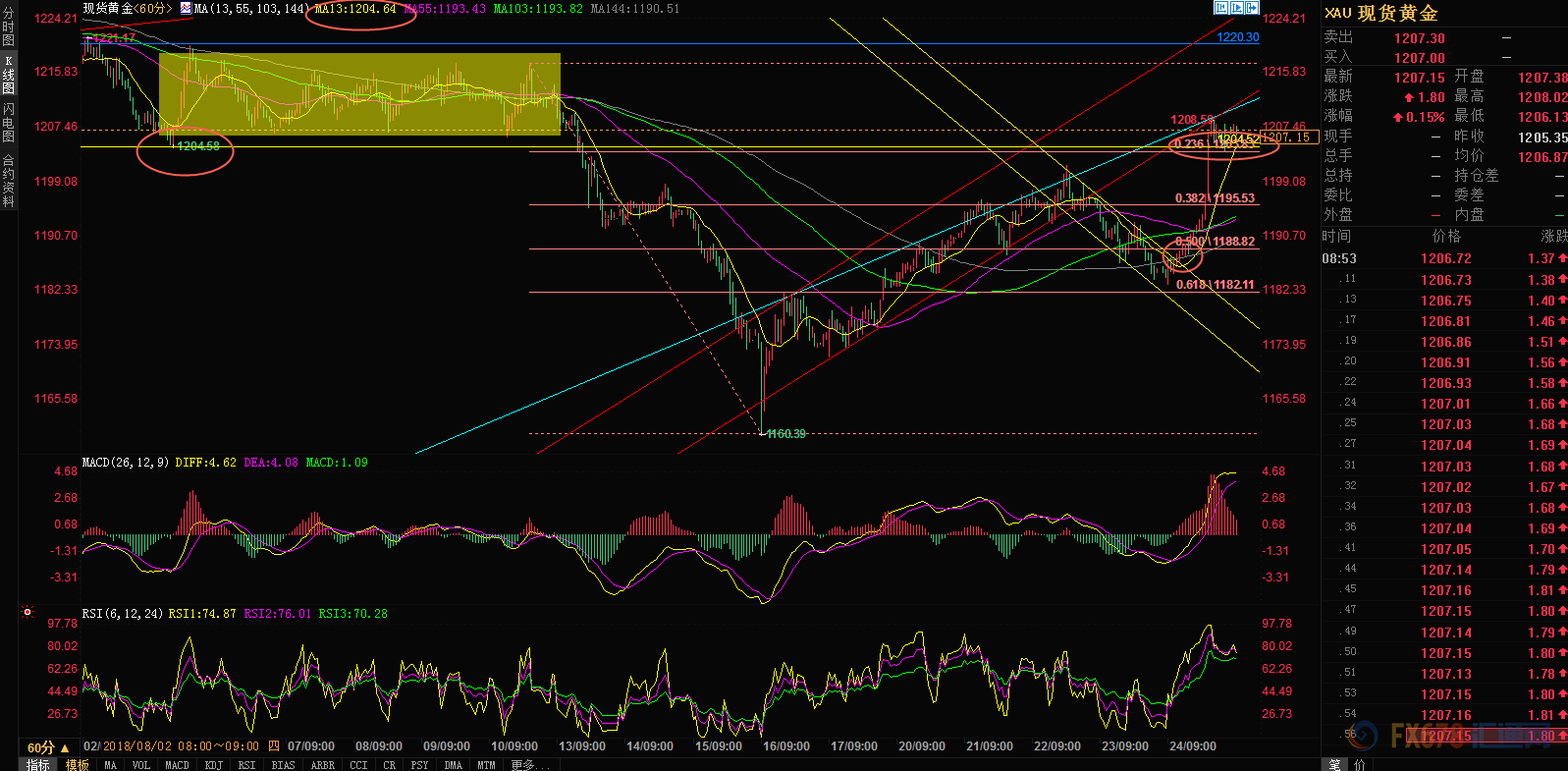The width and height of the screenshot is (1568, 771).
Task: Click the 24/09:00 time axis label
Action: (x=1193, y=746)
